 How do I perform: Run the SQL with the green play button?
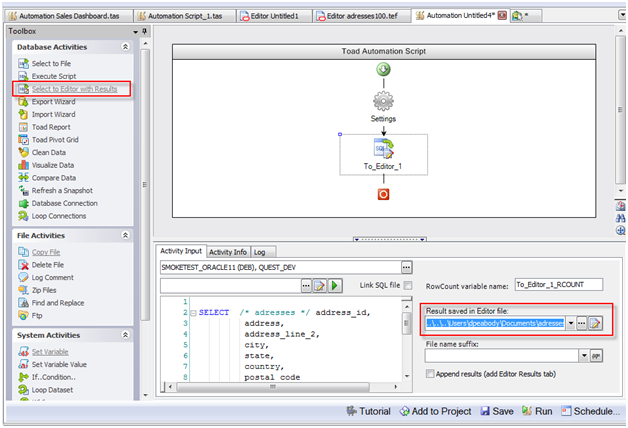click(335, 286)
